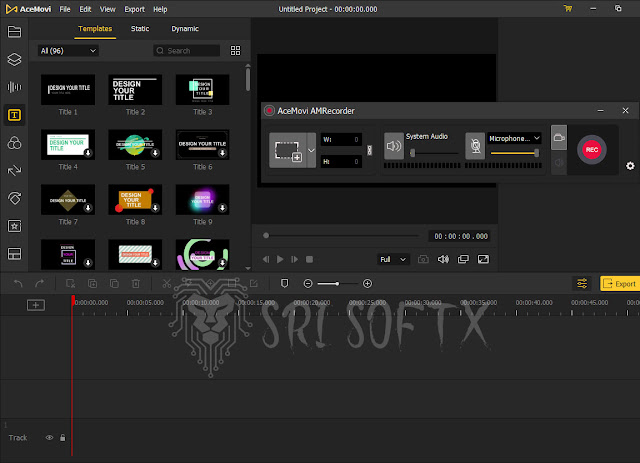Click the W width field in AMRecorder
The image size is (640, 463).
tap(341, 140)
